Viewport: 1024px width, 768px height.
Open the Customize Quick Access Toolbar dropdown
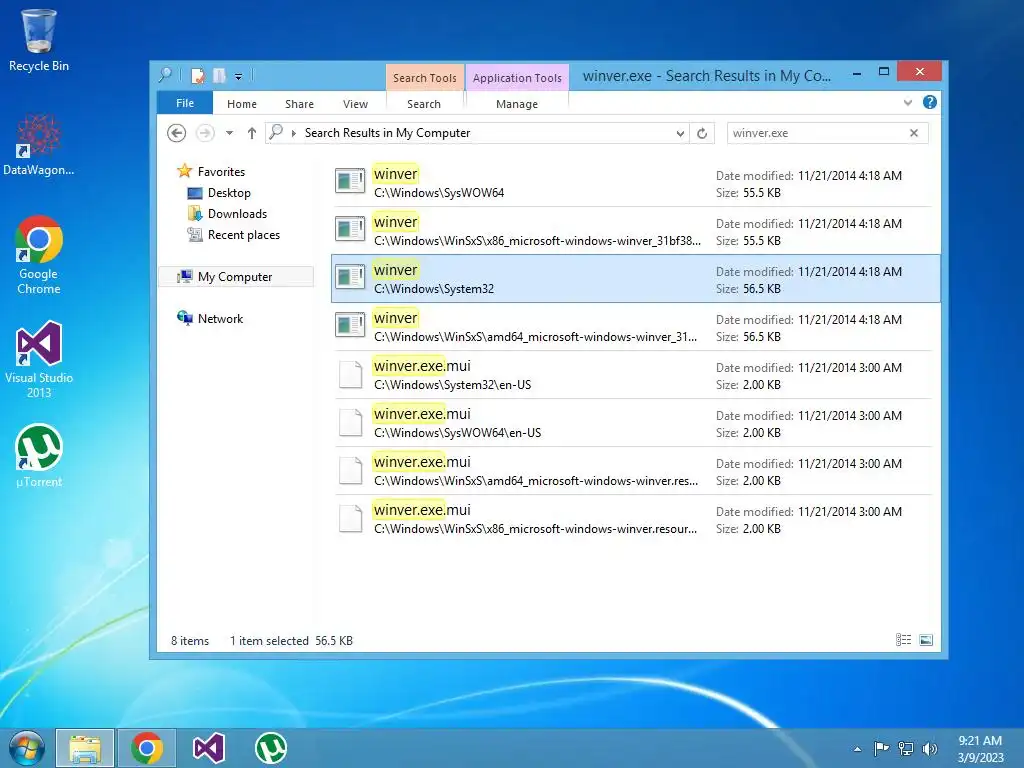click(238, 77)
